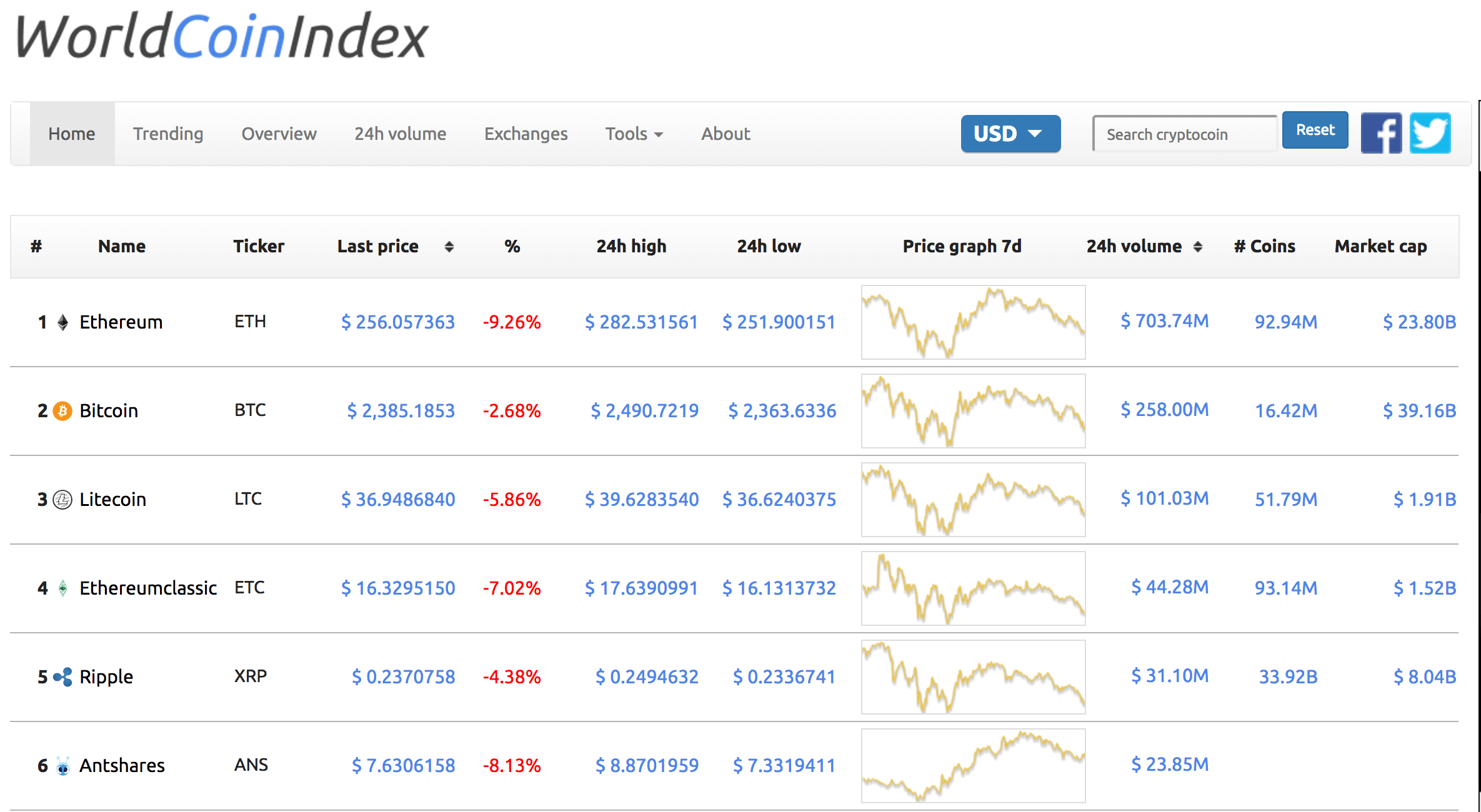
Task: Click the % column header
Action: click(x=512, y=247)
